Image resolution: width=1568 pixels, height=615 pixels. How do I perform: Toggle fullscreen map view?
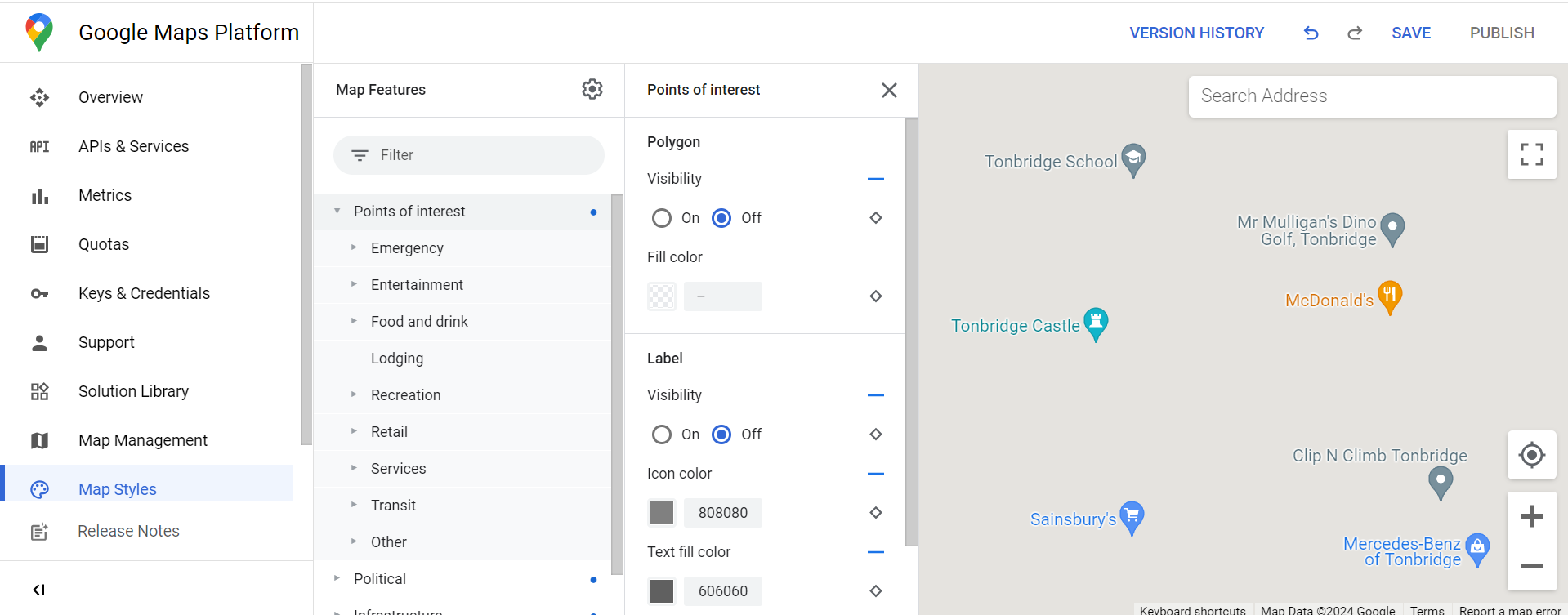coord(1531,154)
